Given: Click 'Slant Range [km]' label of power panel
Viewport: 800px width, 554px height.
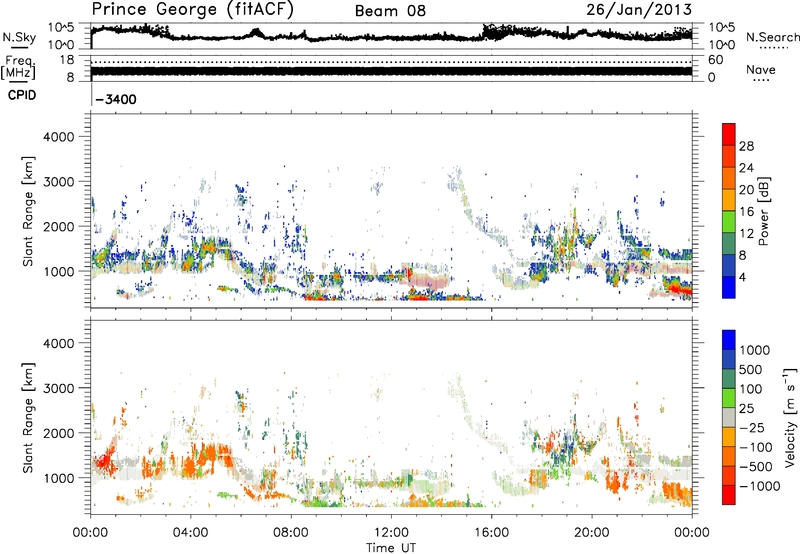Looking at the screenshot, I should click(x=28, y=211).
